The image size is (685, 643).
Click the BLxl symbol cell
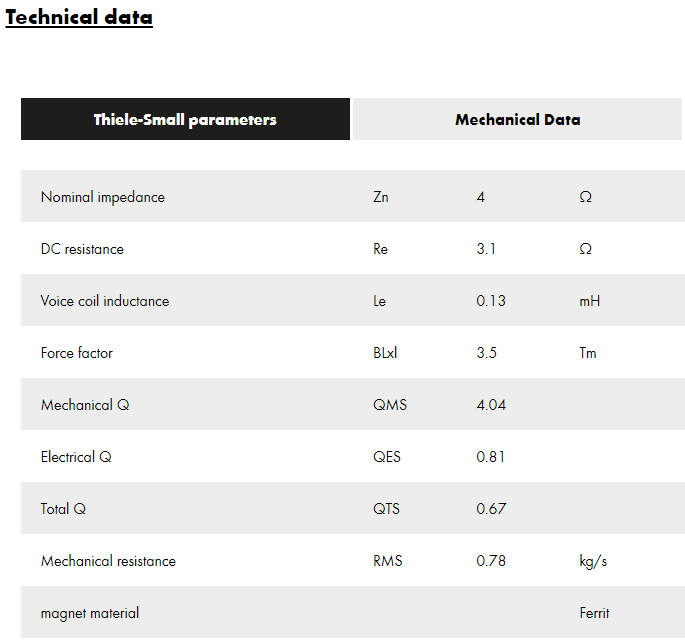point(385,353)
